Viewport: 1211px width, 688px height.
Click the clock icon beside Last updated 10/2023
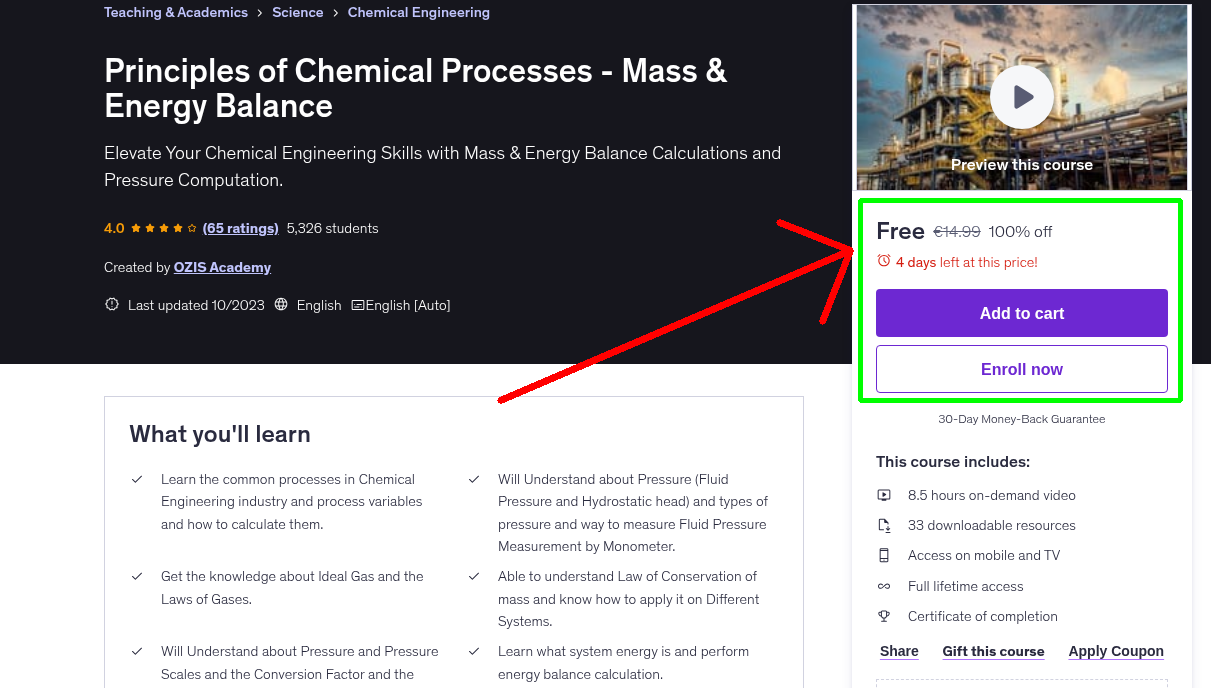[111, 304]
